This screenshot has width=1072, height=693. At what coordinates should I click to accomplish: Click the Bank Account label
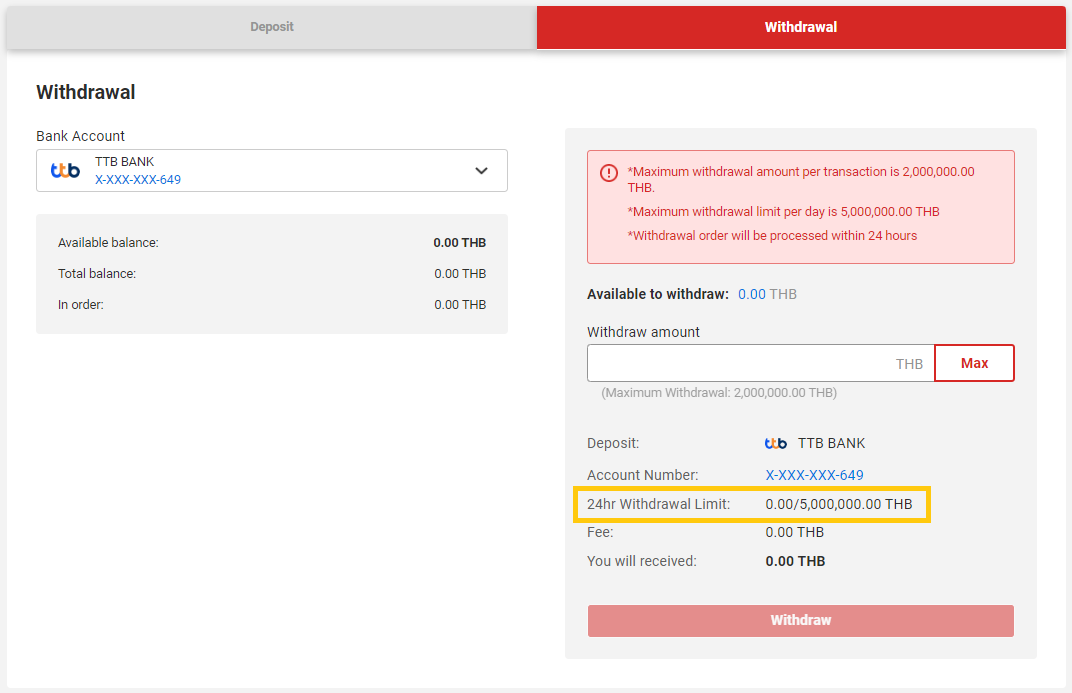[x=81, y=136]
